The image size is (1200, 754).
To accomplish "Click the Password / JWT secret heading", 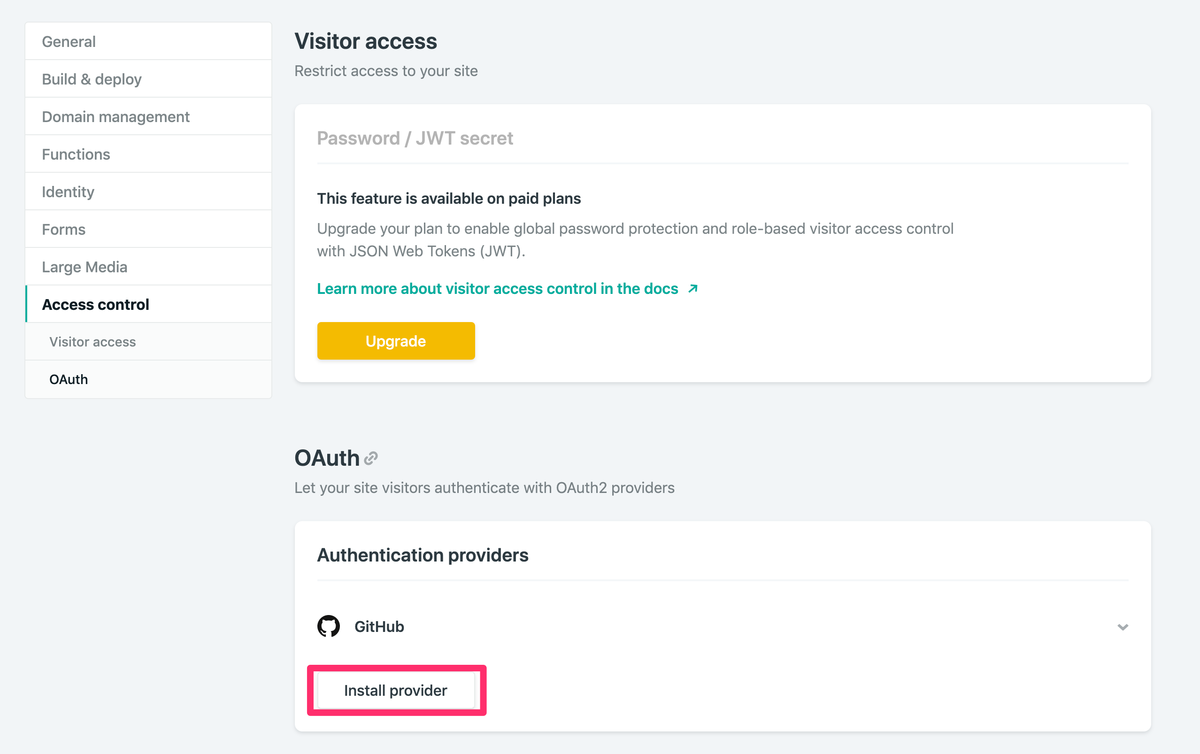I will click(415, 139).
